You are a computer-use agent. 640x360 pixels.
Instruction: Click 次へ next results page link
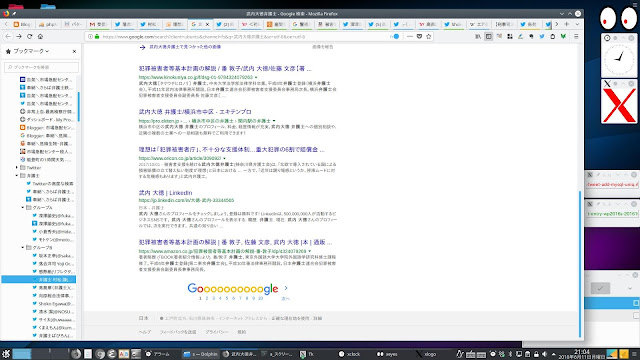pos(285,298)
